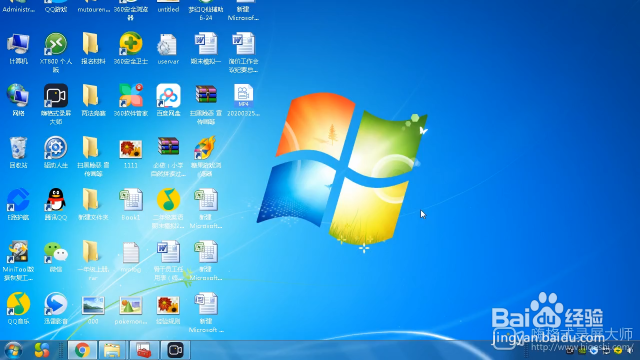This screenshot has width=640, height=360.
Task: Switch to screen recorder on taskbar
Action: [175, 350]
